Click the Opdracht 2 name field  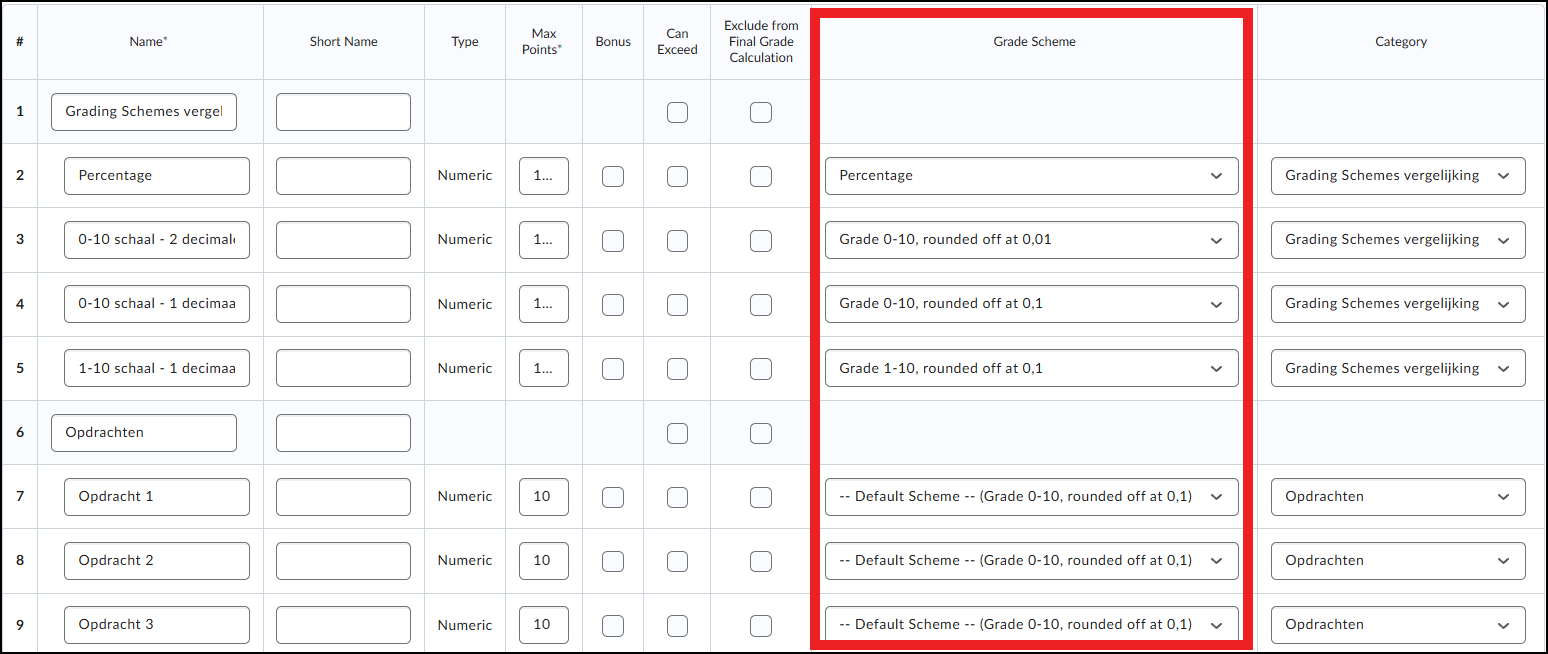click(x=157, y=561)
